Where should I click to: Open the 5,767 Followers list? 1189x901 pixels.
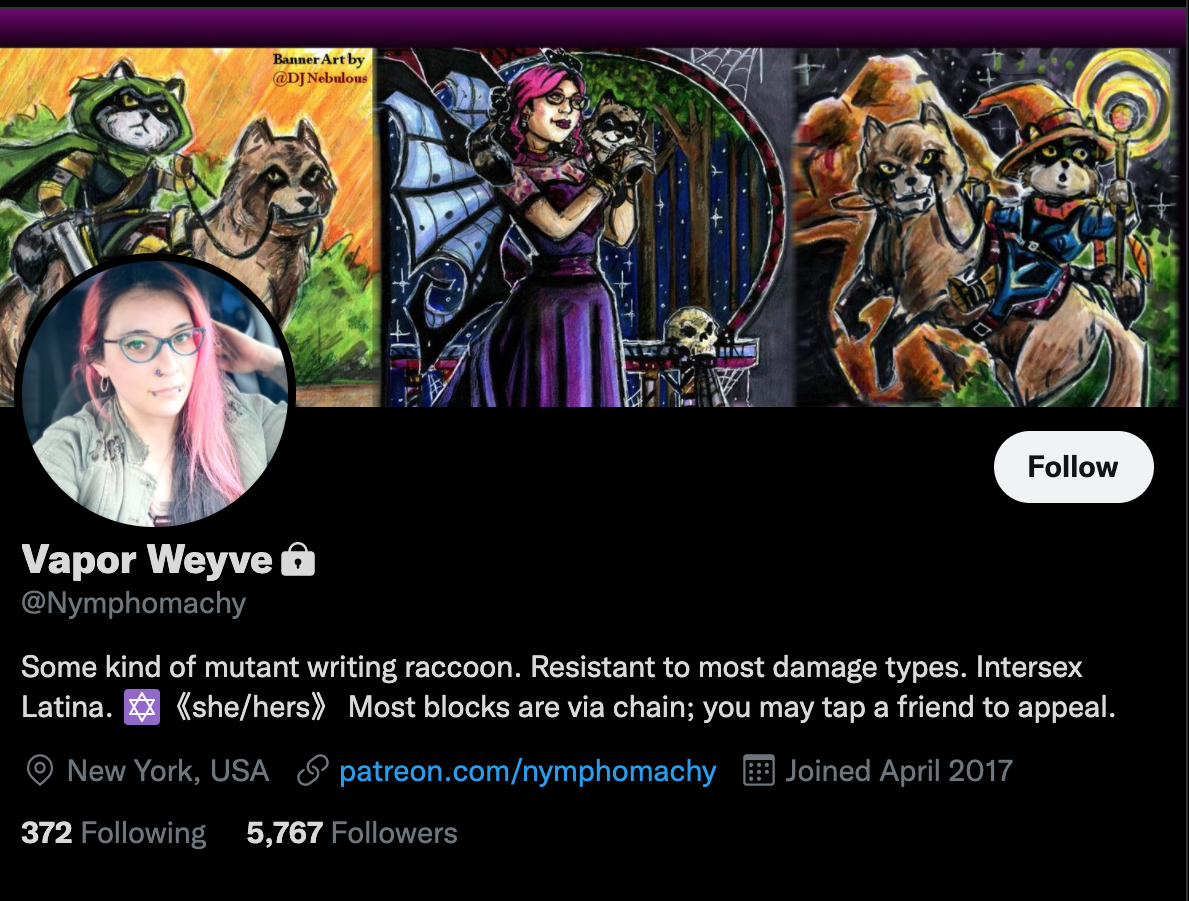352,833
